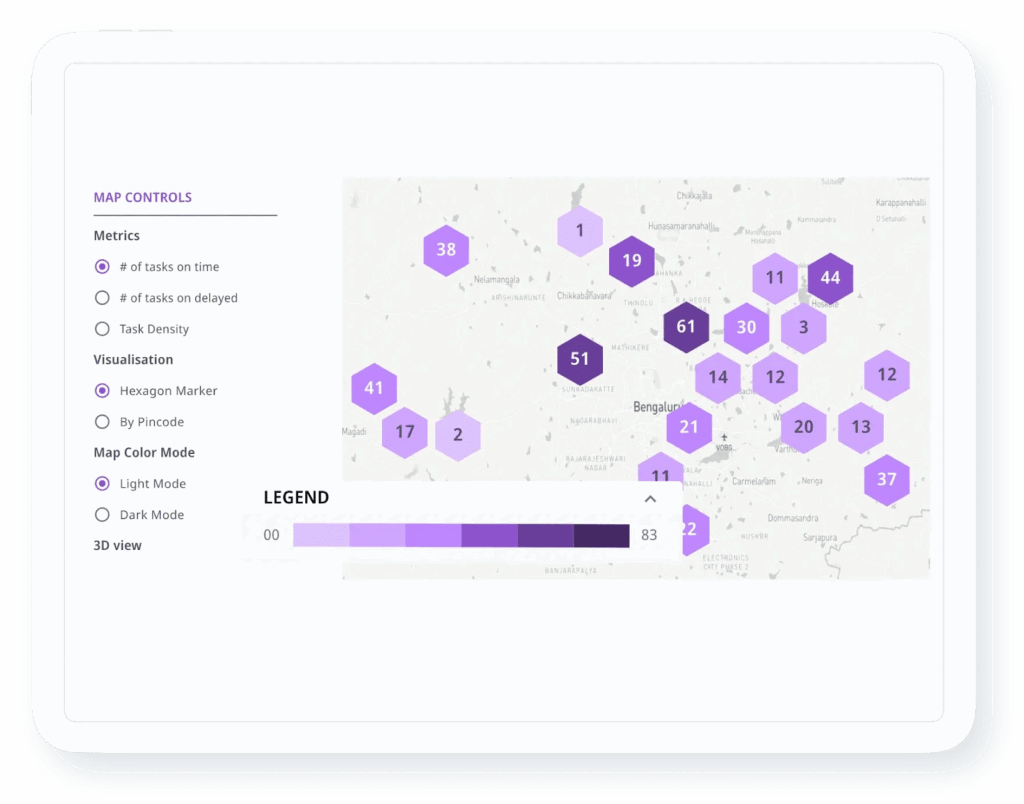The width and height of the screenshot is (1024, 804).
Task: Click the hexagon marker labeled 38
Action: tap(446, 250)
